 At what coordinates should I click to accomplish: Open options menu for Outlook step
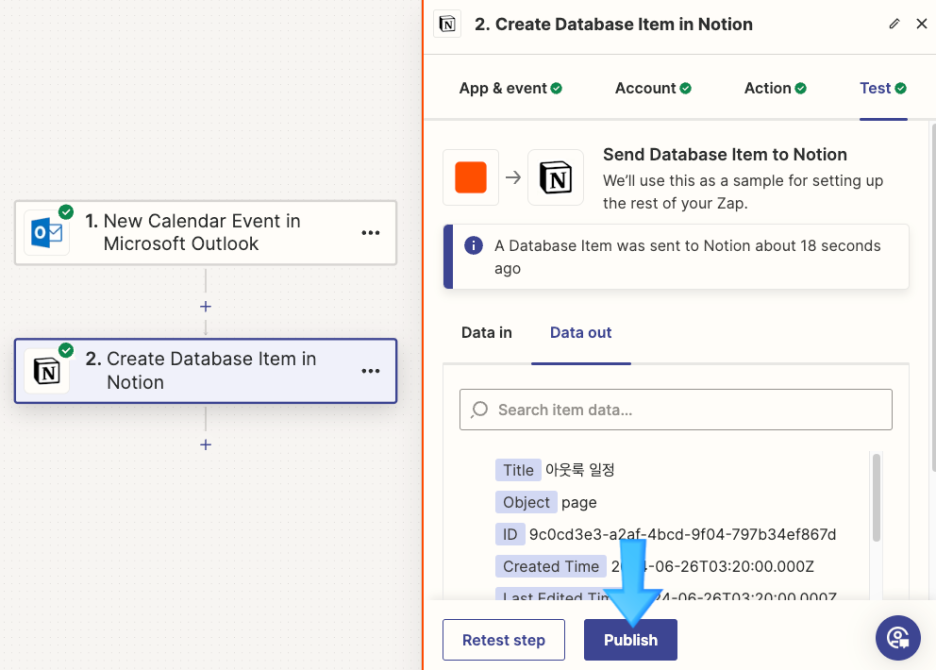click(371, 233)
